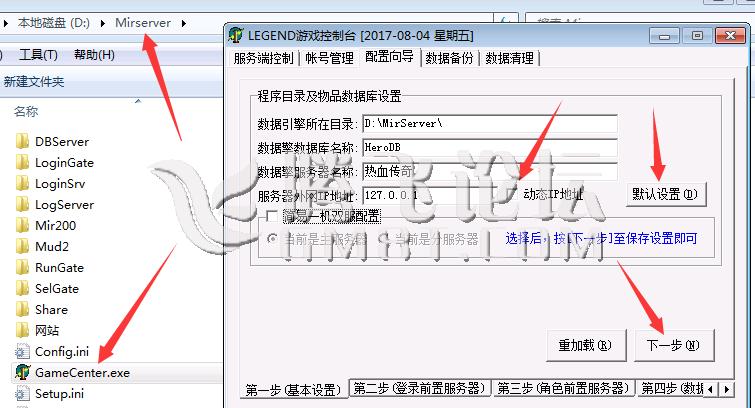Click the 默认设置 button
Screen dimensions: 755x408
point(664,193)
